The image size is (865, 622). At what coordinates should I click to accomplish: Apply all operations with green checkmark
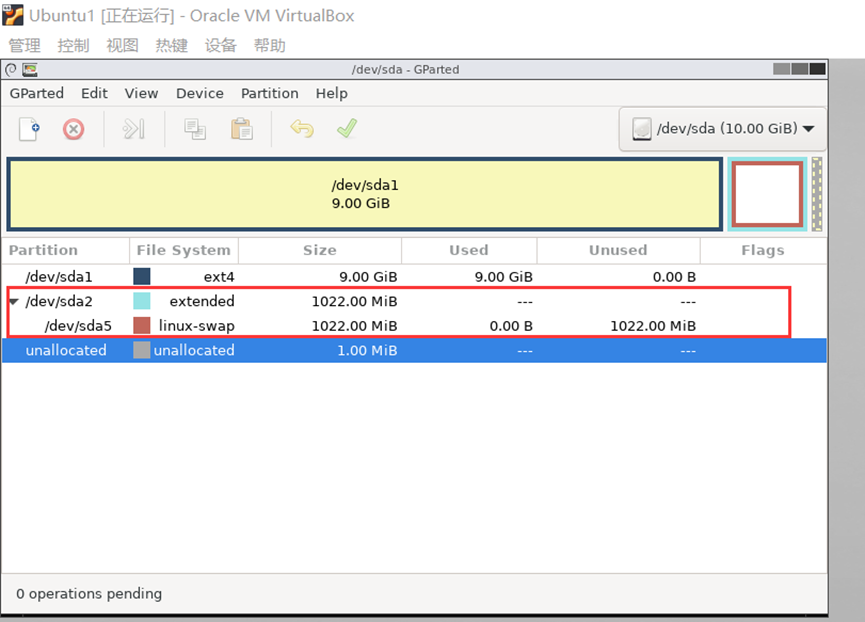pyautogui.click(x=347, y=128)
